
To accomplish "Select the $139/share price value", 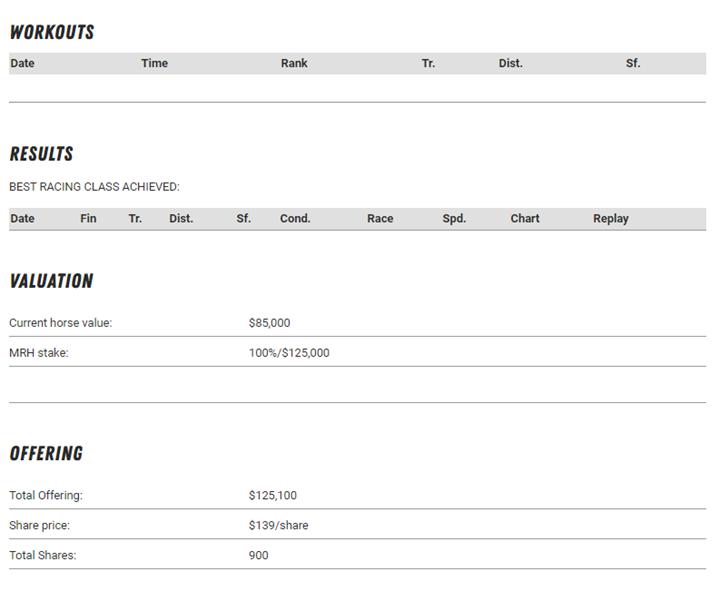I will tap(278, 525).
